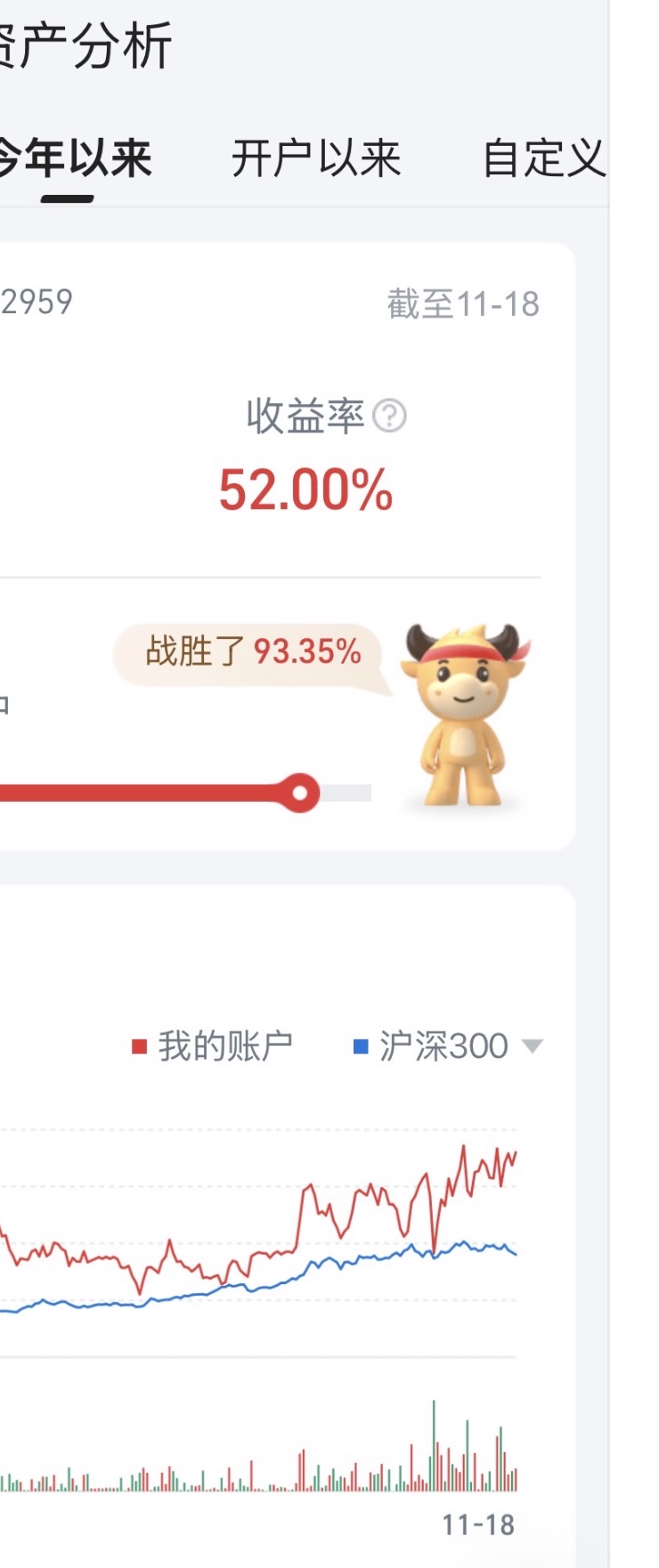
Task: Click the red account line's latest peak
Action: pyautogui.click(x=464, y=1148)
